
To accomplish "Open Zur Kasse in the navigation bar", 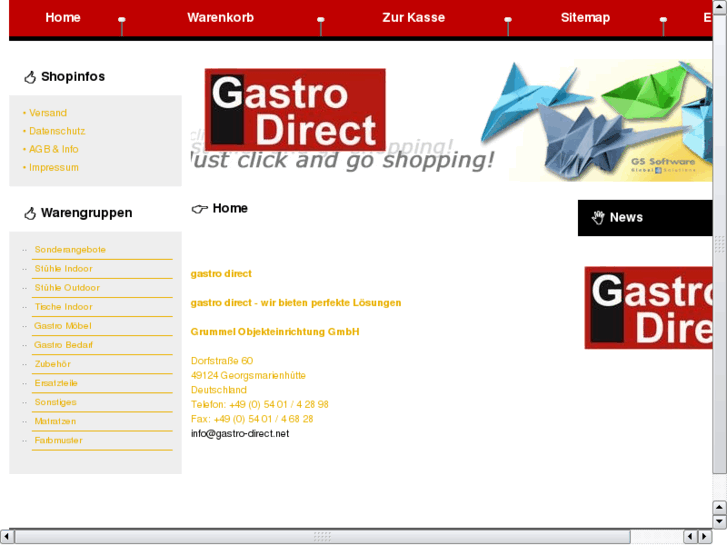I will (413, 18).
